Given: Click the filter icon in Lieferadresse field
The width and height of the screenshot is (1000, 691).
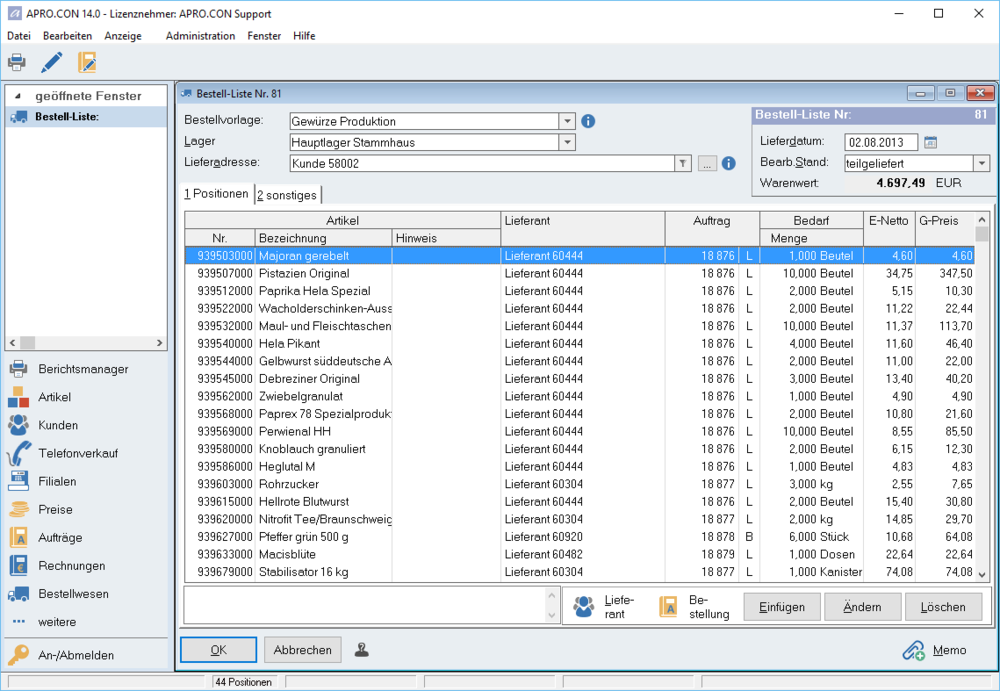Looking at the screenshot, I should pyautogui.click(x=682, y=163).
